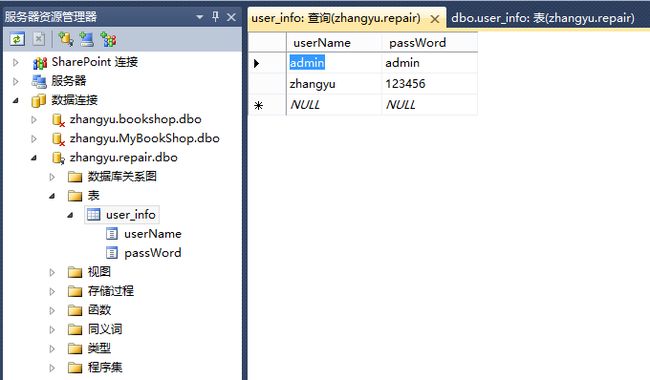The height and width of the screenshot is (380, 650).
Task: Expand the SharePoint 连接 node
Action: coord(16,63)
